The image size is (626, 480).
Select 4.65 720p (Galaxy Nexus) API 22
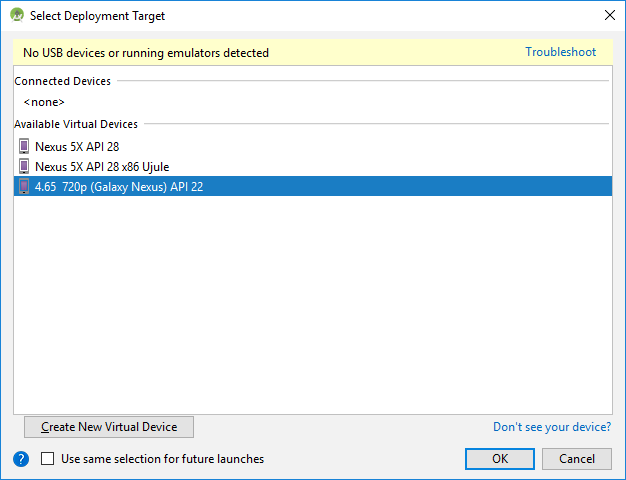tap(119, 187)
